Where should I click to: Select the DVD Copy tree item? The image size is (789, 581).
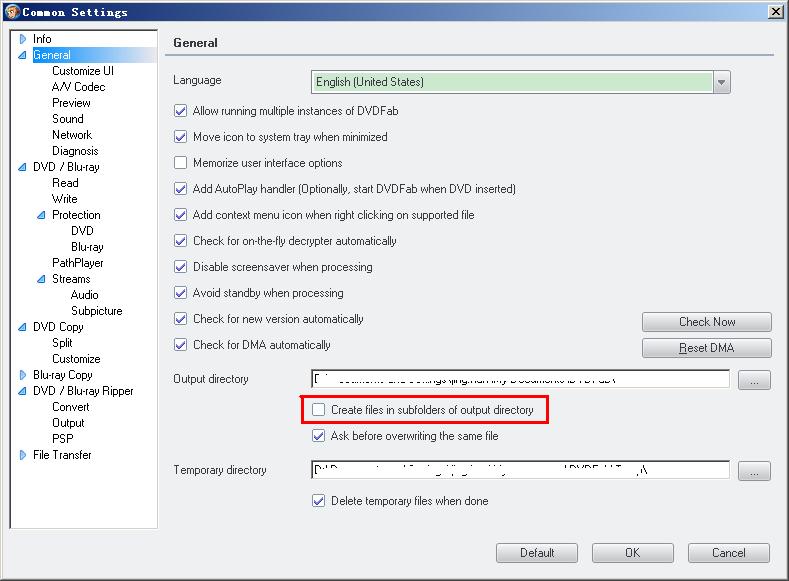[x=58, y=327]
